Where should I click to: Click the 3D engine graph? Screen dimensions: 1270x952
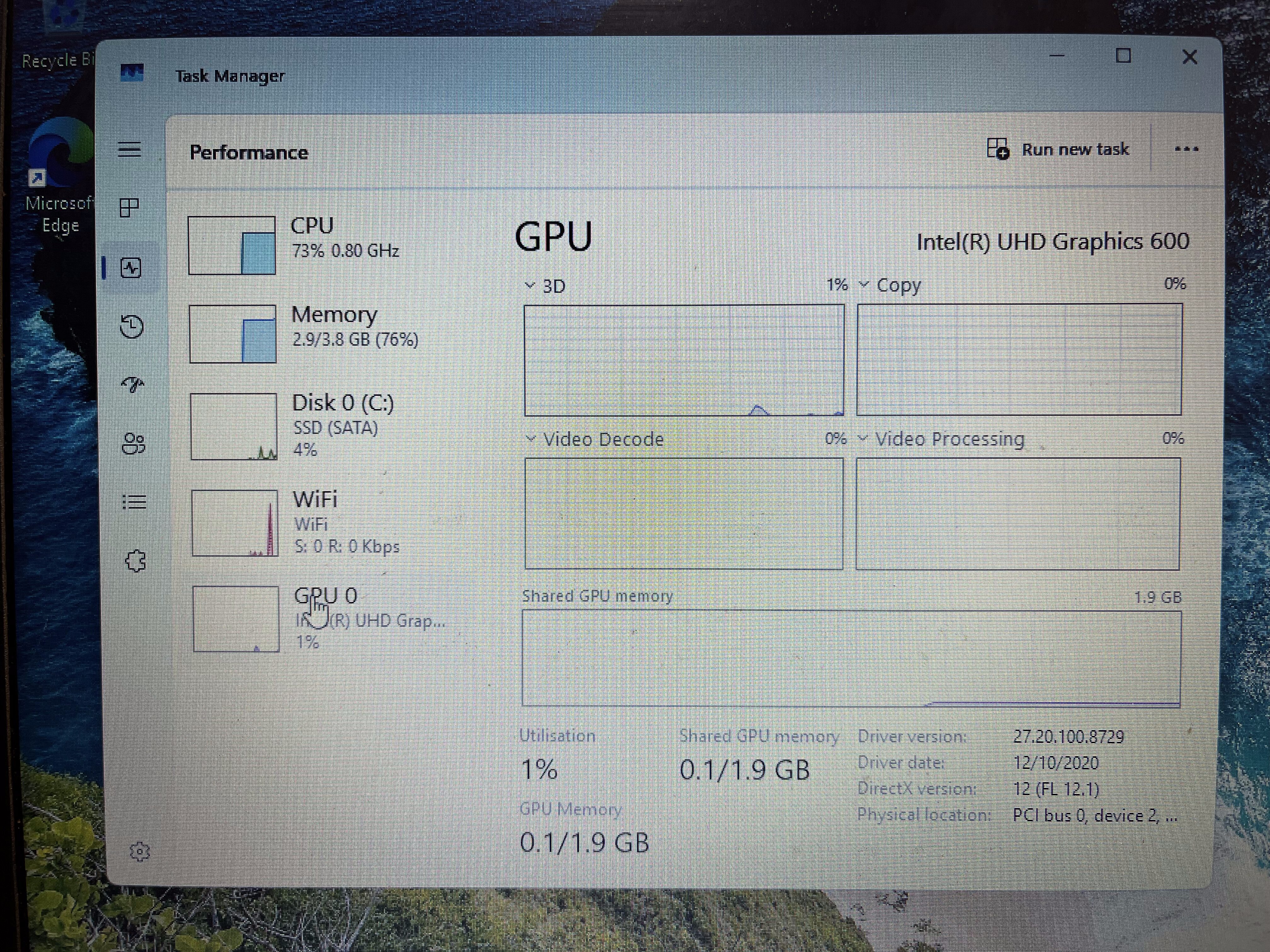684,360
